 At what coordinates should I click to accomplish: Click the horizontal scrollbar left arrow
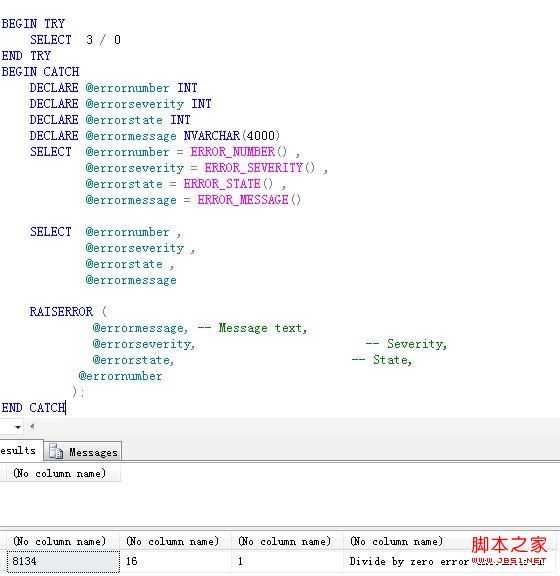coord(32,426)
